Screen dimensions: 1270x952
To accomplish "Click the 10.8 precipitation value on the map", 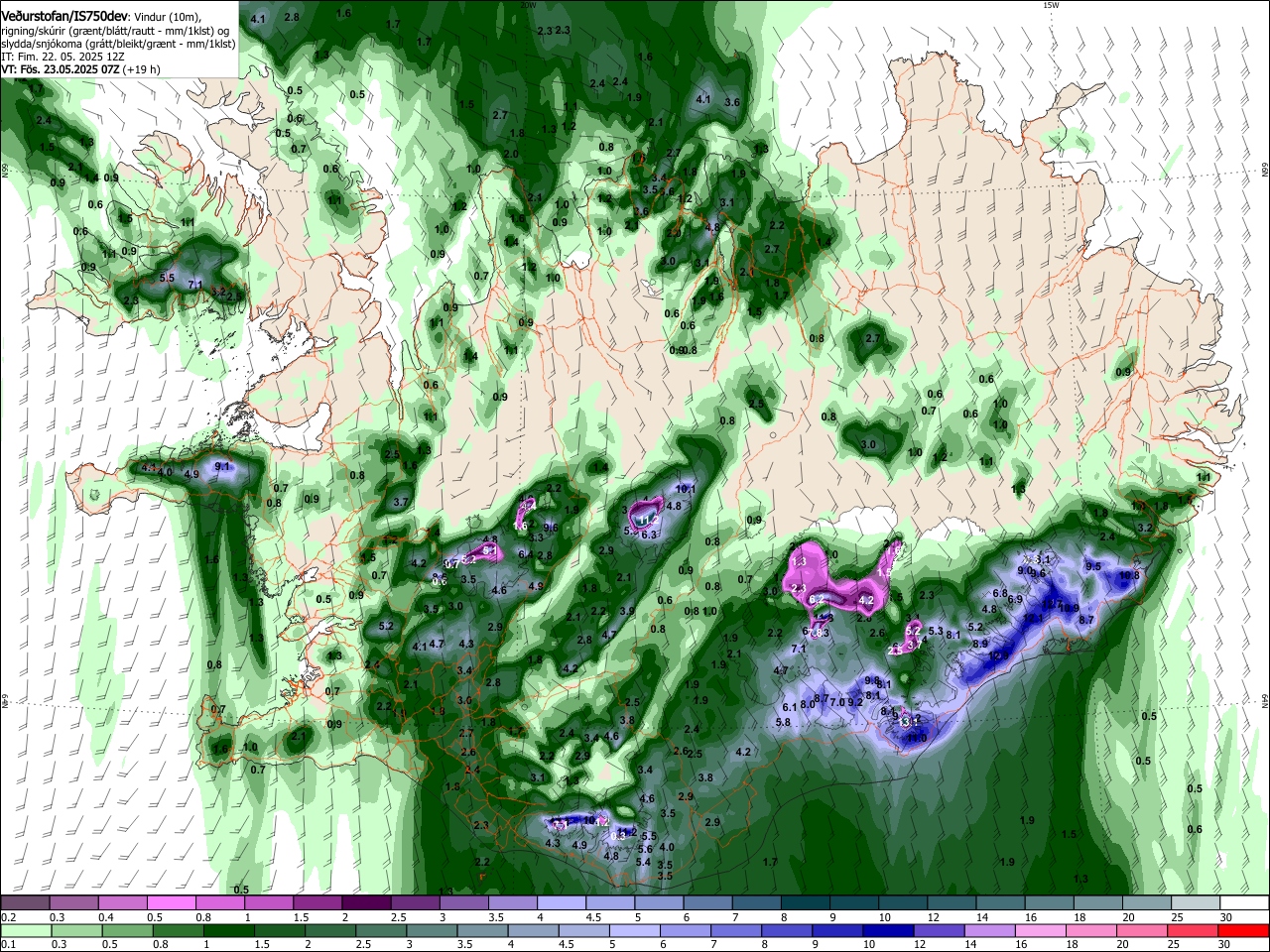I will point(1129,575).
